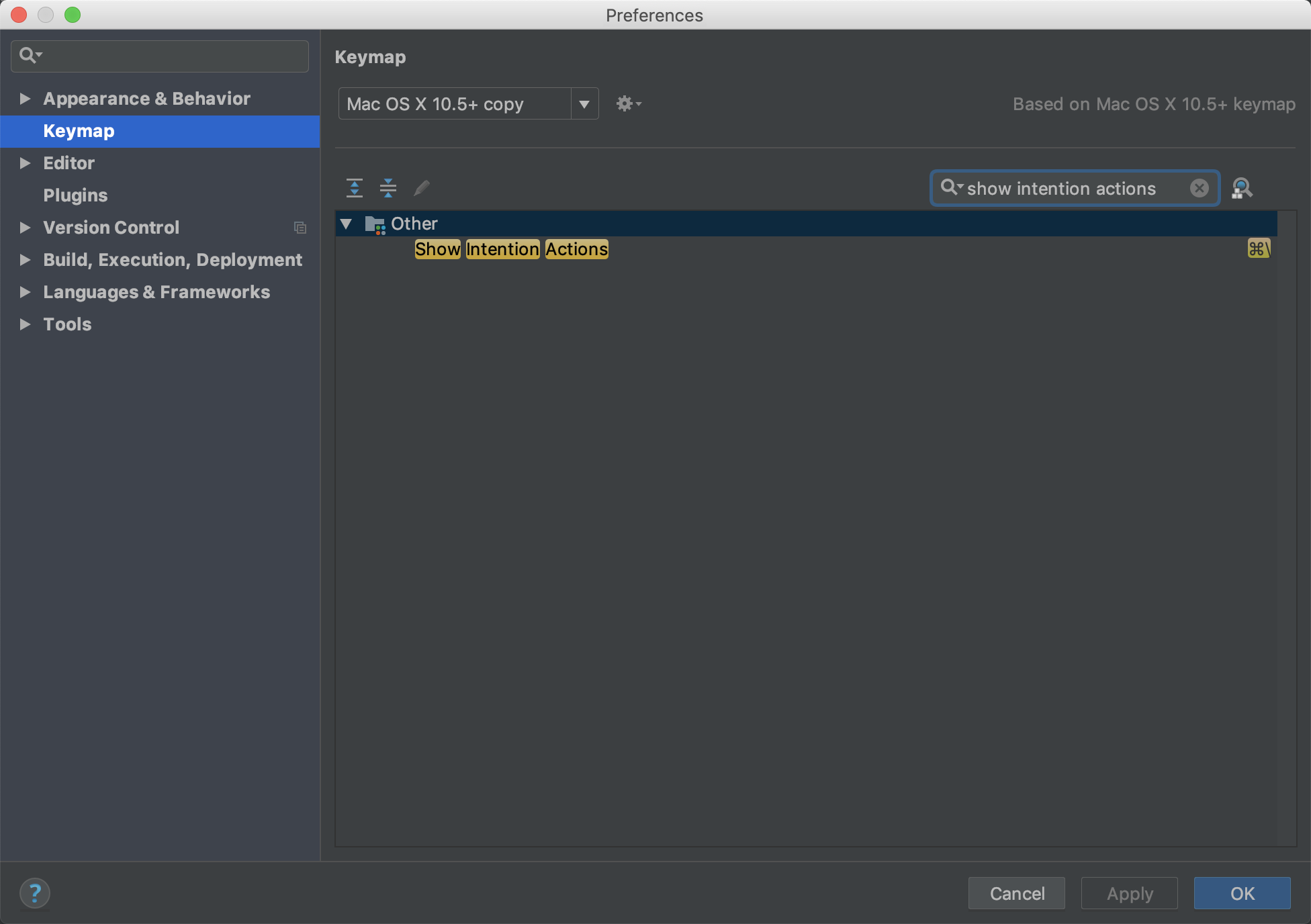1311x924 pixels.
Task: Select Version Control in the sidebar
Action: click(x=111, y=228)
